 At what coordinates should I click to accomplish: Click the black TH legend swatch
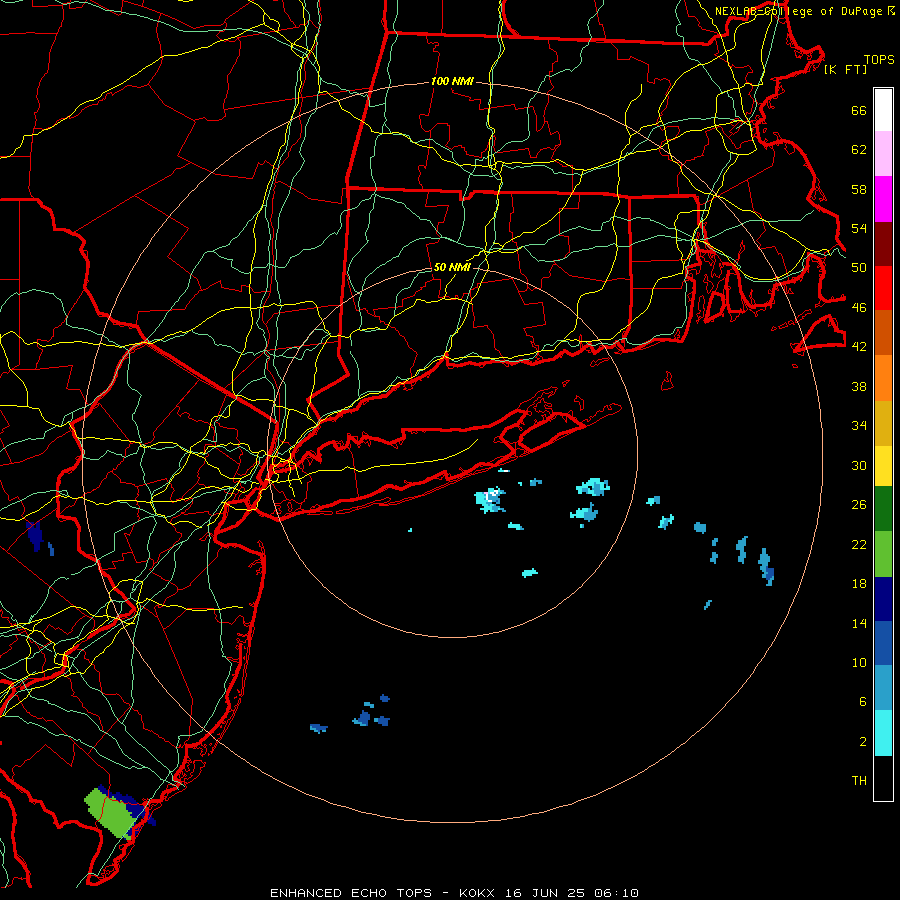pos(883,778)
